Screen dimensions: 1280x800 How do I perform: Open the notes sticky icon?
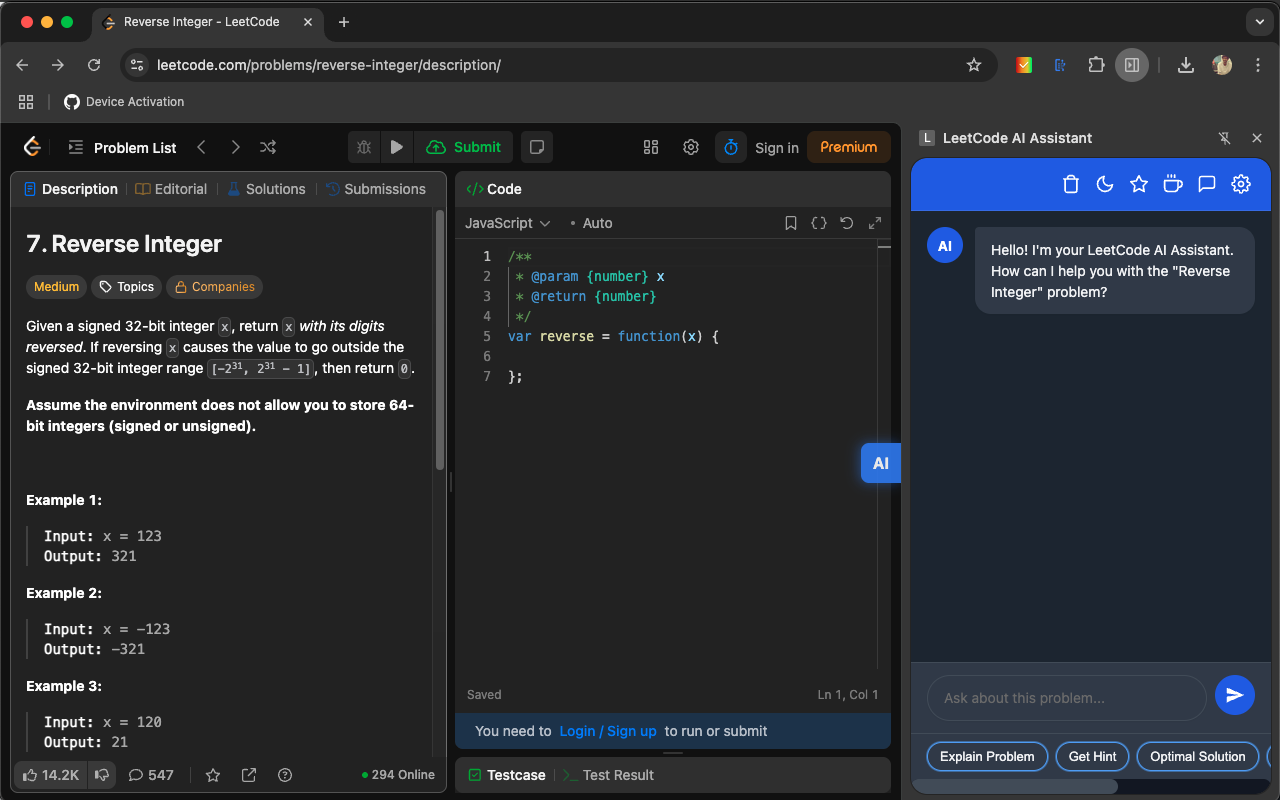click(x=537, y=147)
